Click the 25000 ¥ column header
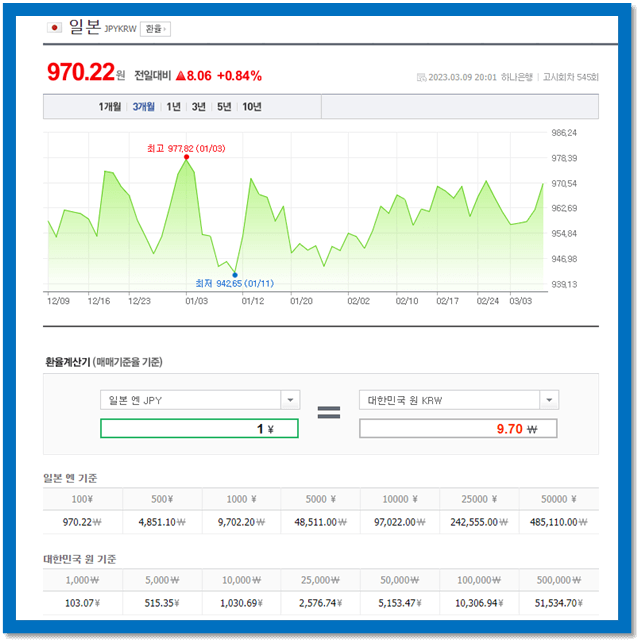 [479, 499]
